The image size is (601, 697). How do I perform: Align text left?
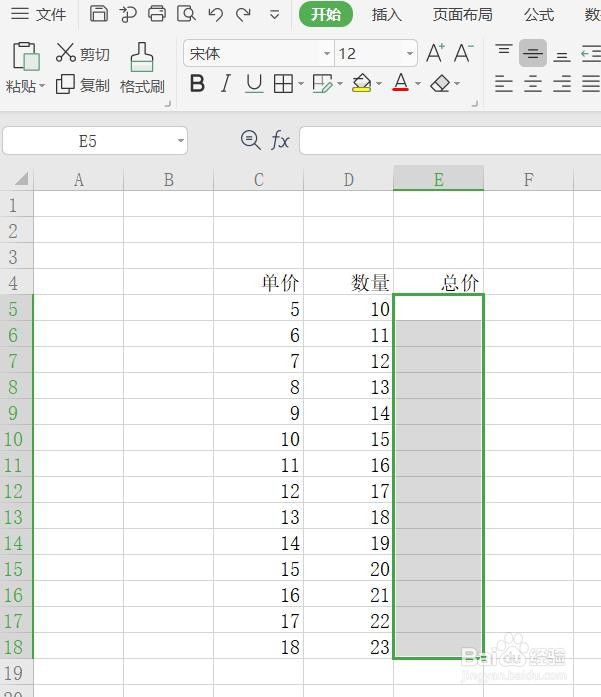pos(504,84)
